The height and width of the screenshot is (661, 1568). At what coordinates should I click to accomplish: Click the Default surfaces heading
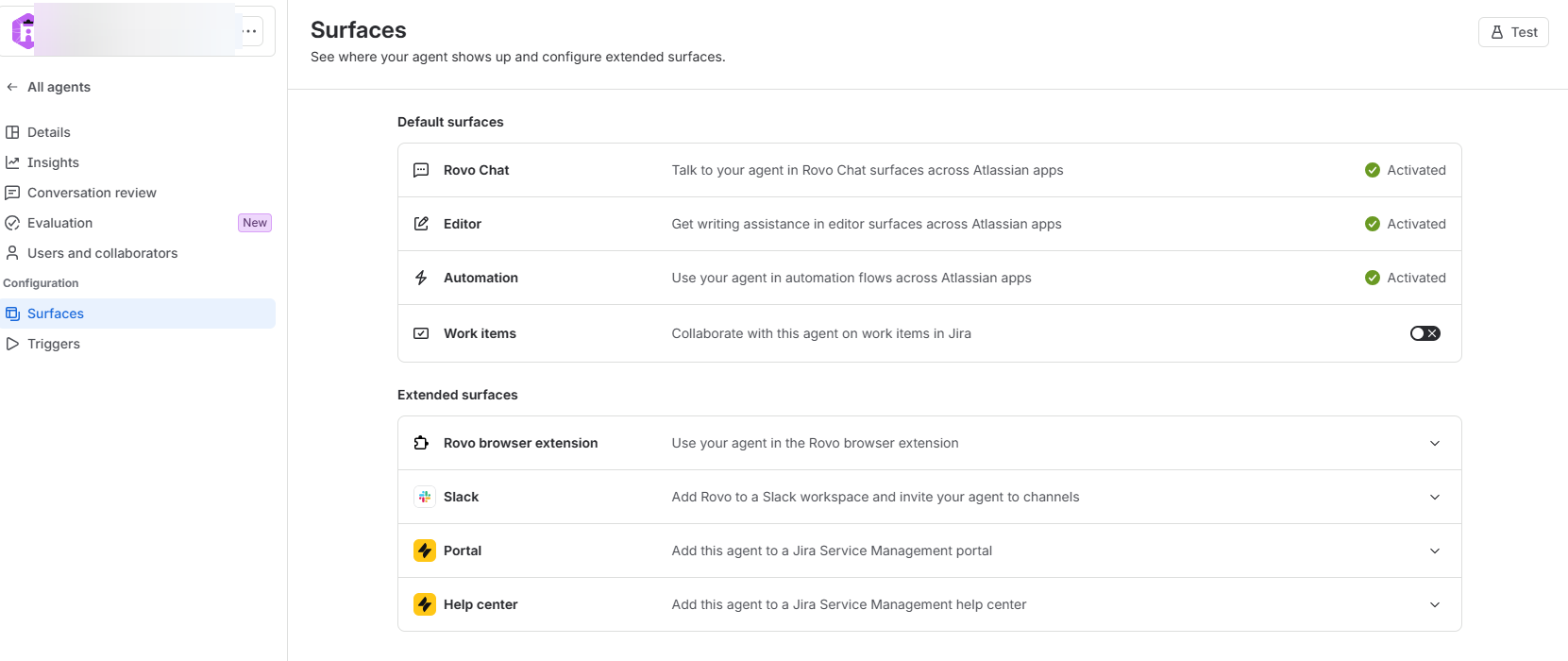tap(450, 122)
